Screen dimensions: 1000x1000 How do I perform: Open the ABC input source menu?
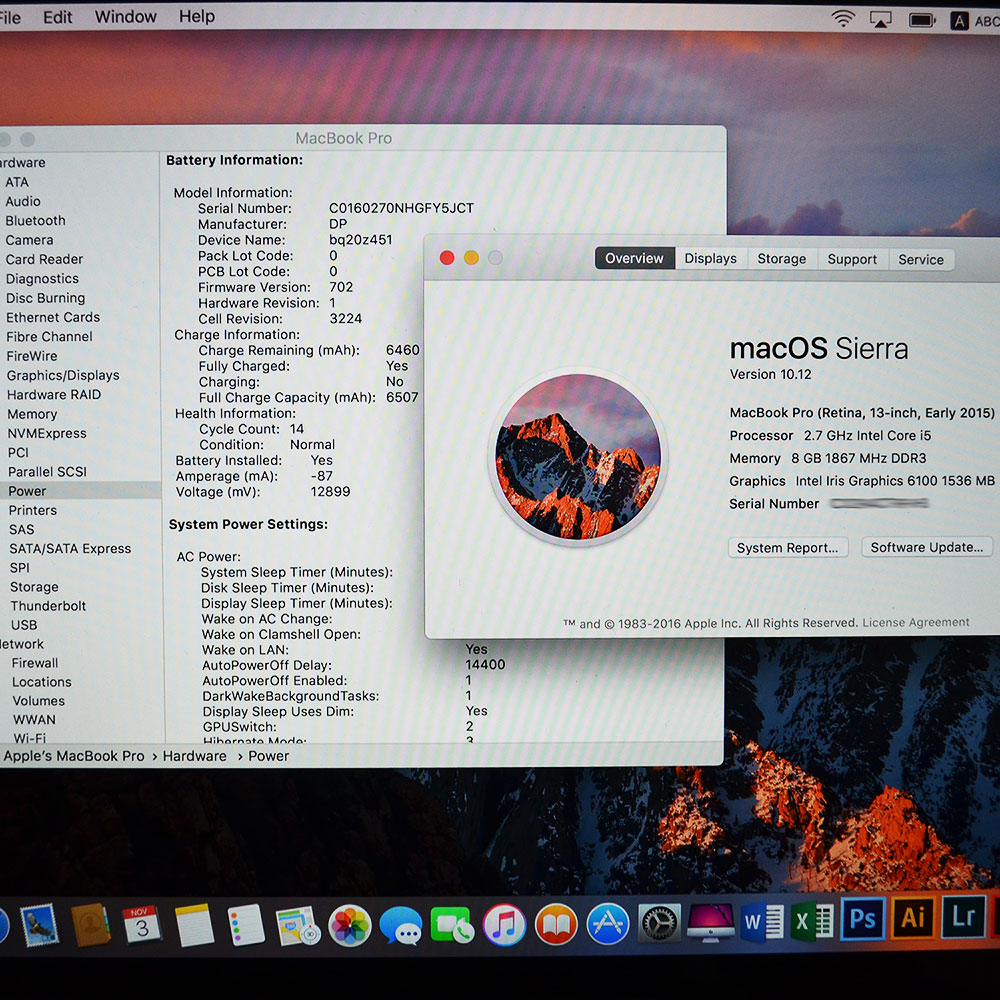click(974, 21)
